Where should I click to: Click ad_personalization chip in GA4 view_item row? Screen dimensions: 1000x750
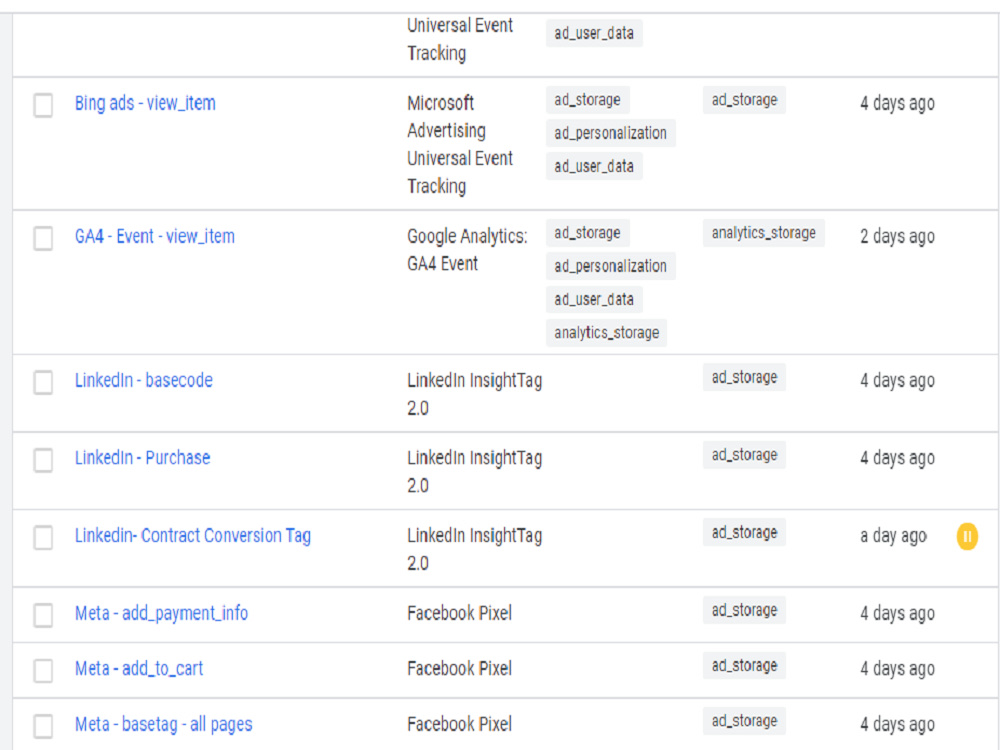610,266
